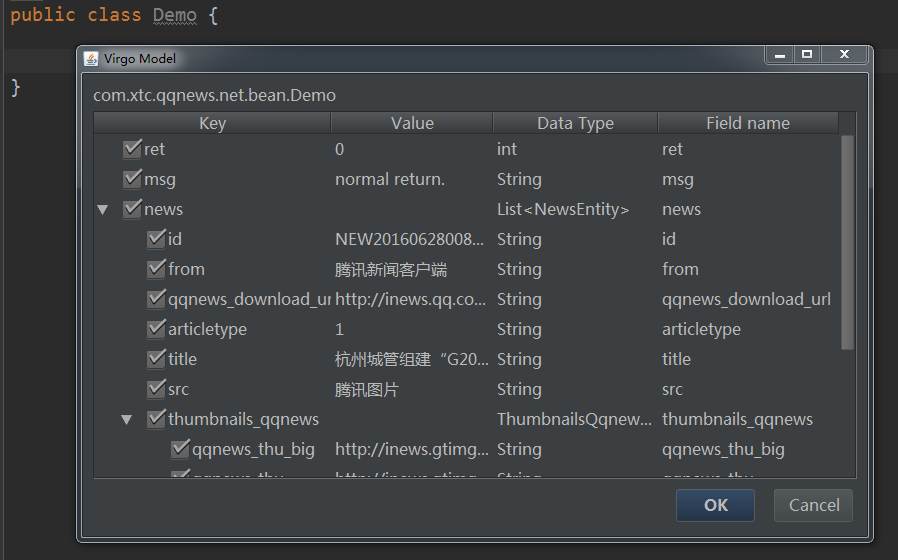Collapse the news tree node
The height and width of the screenshot is (560, 898).
coord(102,210)
